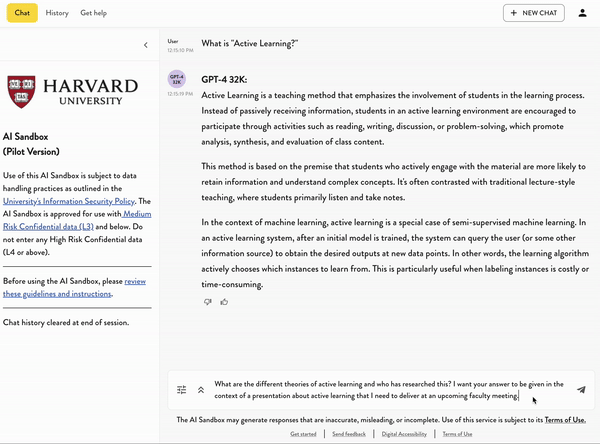Send the message with the paper plane icon
The height and width of the screenshot is (444, 600).
pos(581,390)
